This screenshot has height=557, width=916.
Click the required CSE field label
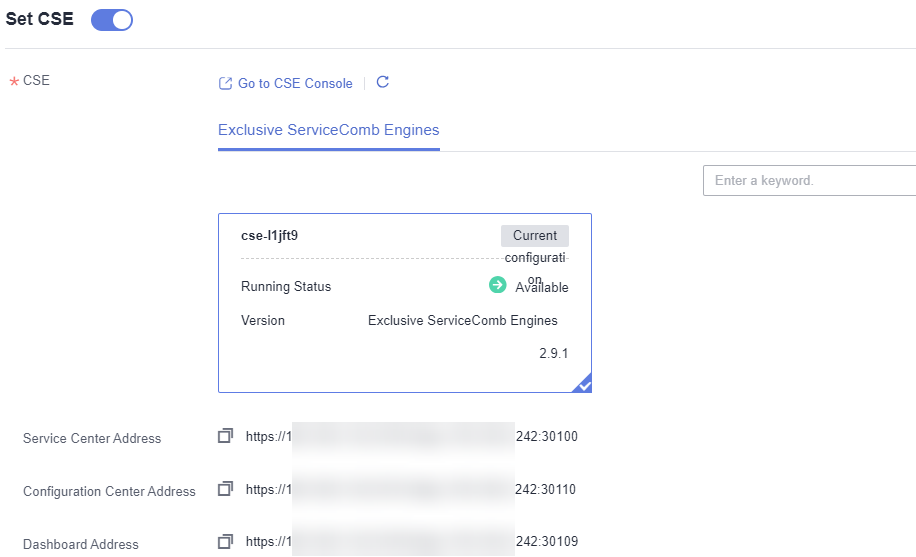(36, 81)
